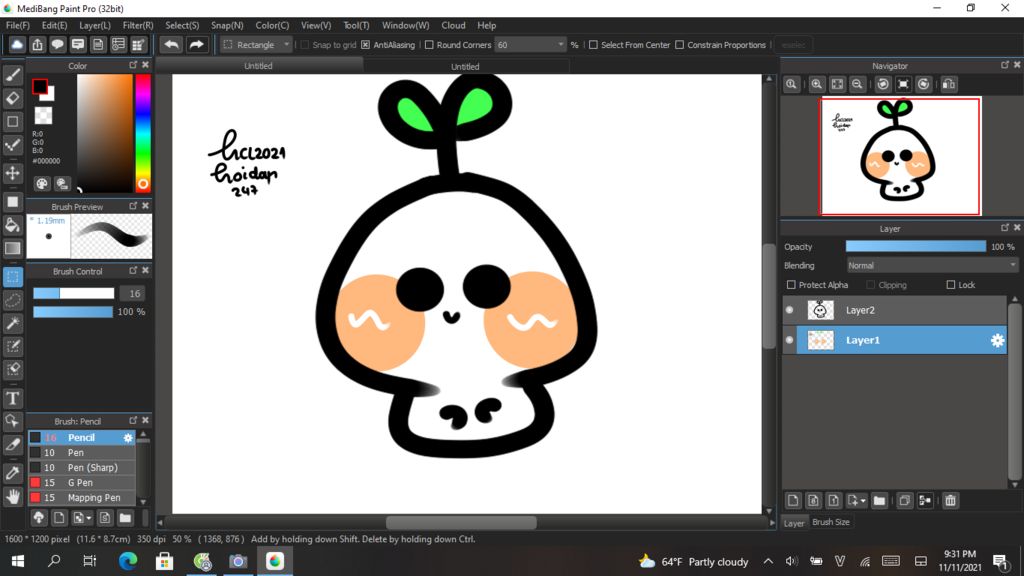Open Layer1 settings gear
This screenshot has height=576, width=1024.
tap(997, 340)
